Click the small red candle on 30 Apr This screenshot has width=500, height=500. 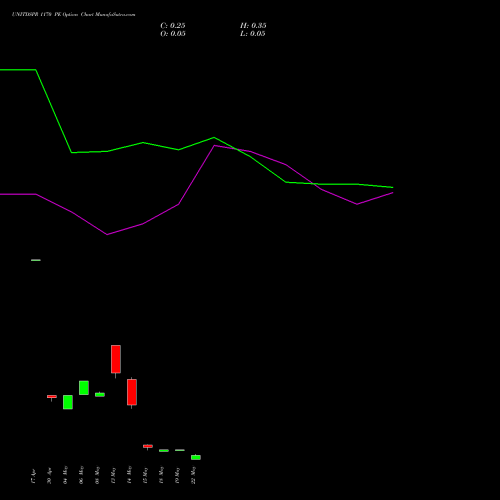(52, 397)
